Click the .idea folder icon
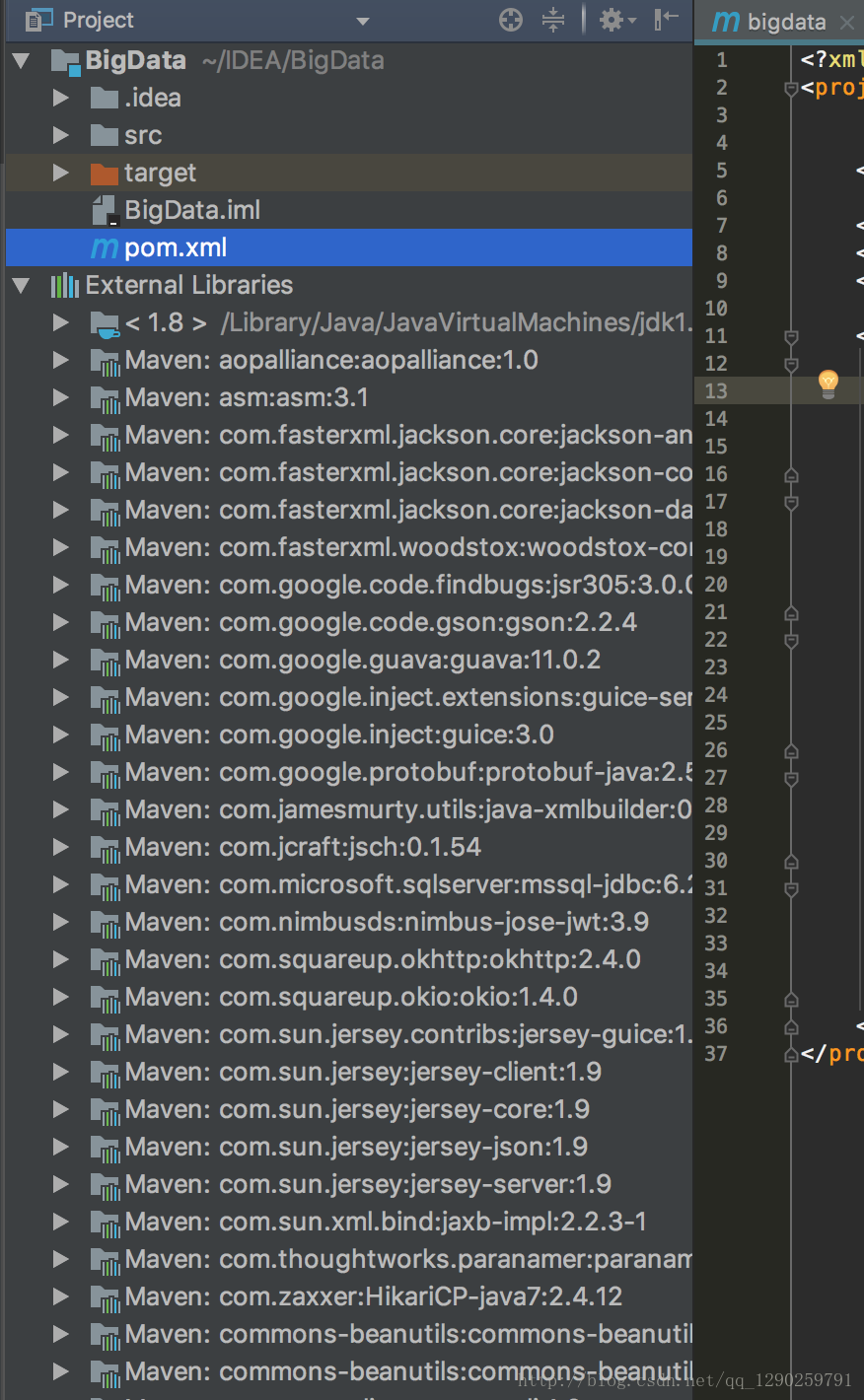864x1400 pixels. 104,98
